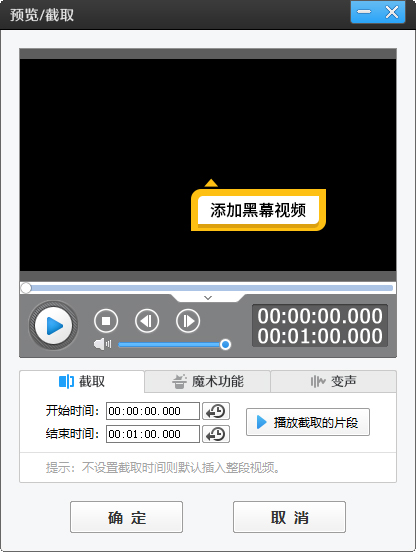Close the 预览/截取 dialog
Screen dimensions: 416x552
(x=392, y=12)
